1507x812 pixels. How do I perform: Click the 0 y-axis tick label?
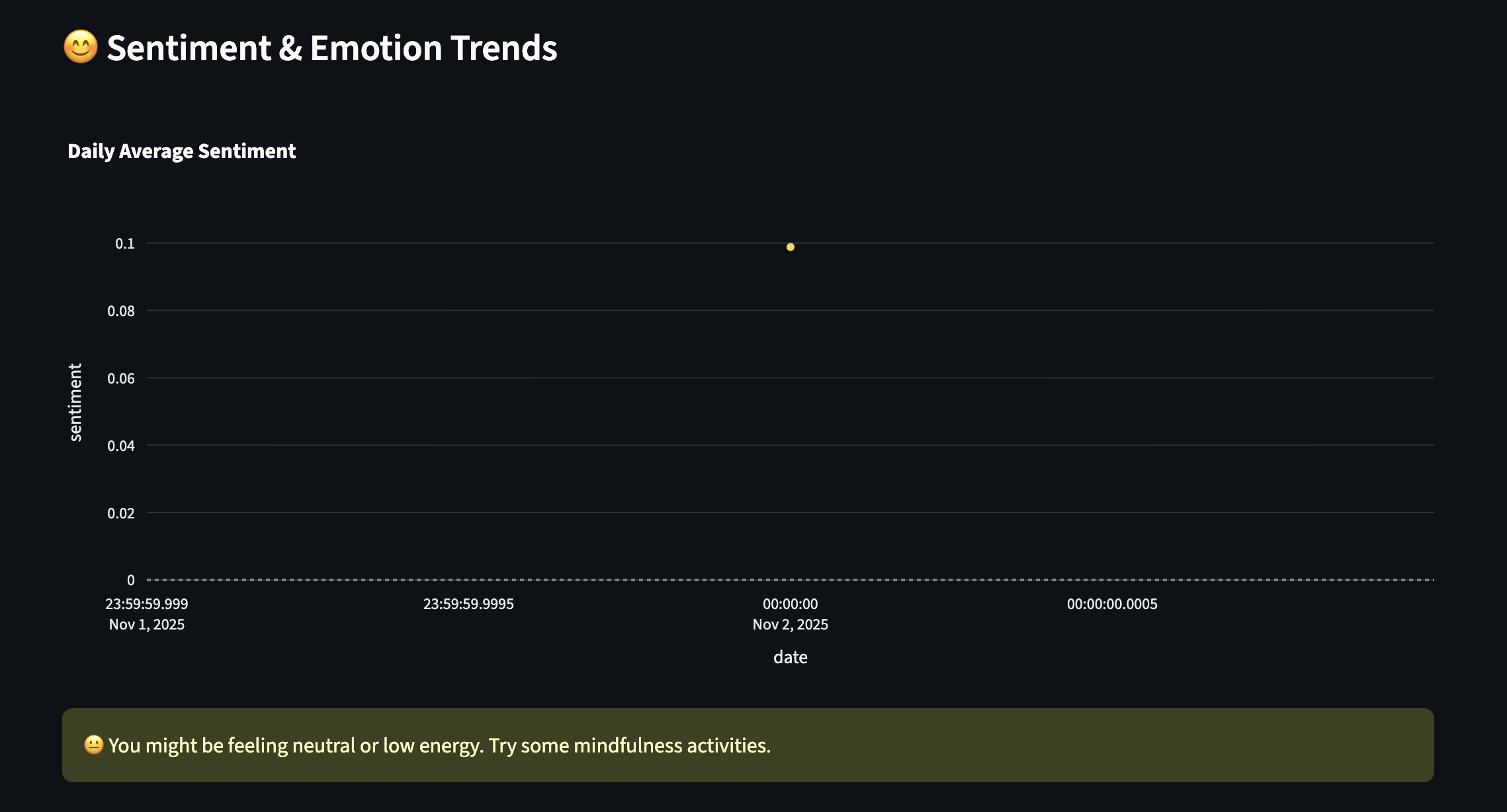coord(130,580)
